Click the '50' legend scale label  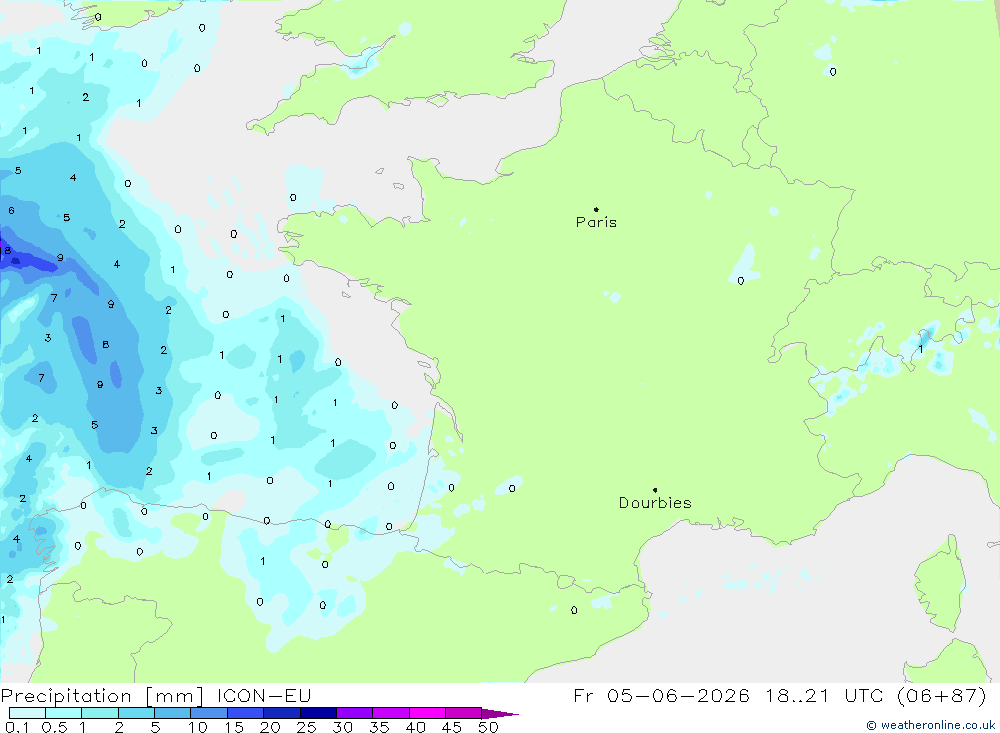pos(488,727)
